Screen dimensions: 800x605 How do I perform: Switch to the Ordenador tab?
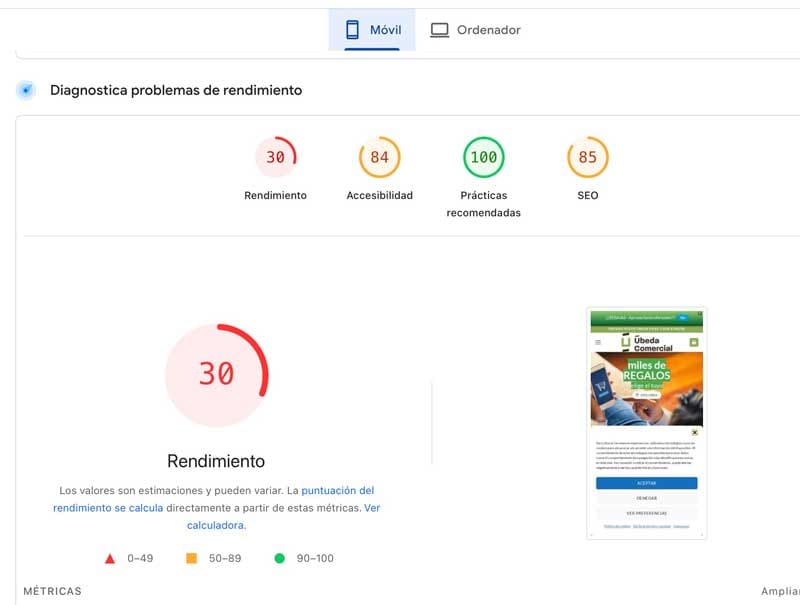click(478, 29)
